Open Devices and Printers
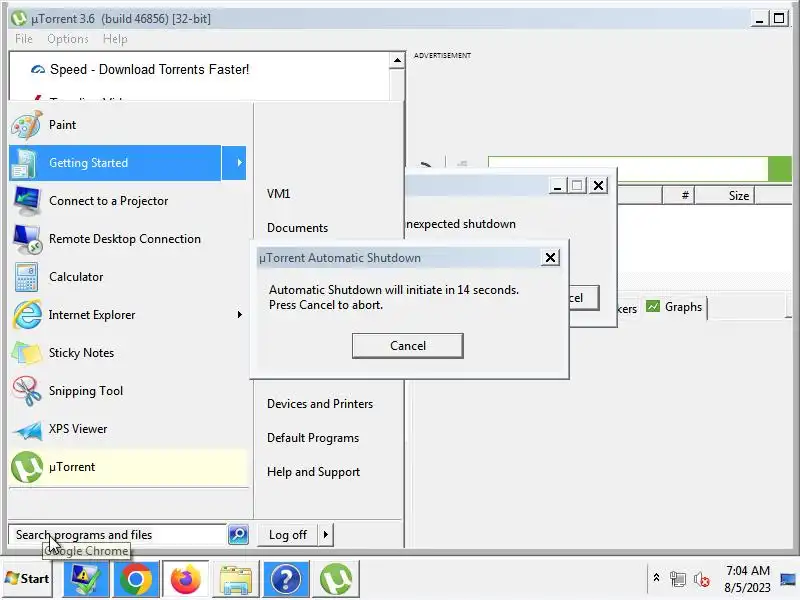 [320, 404]
